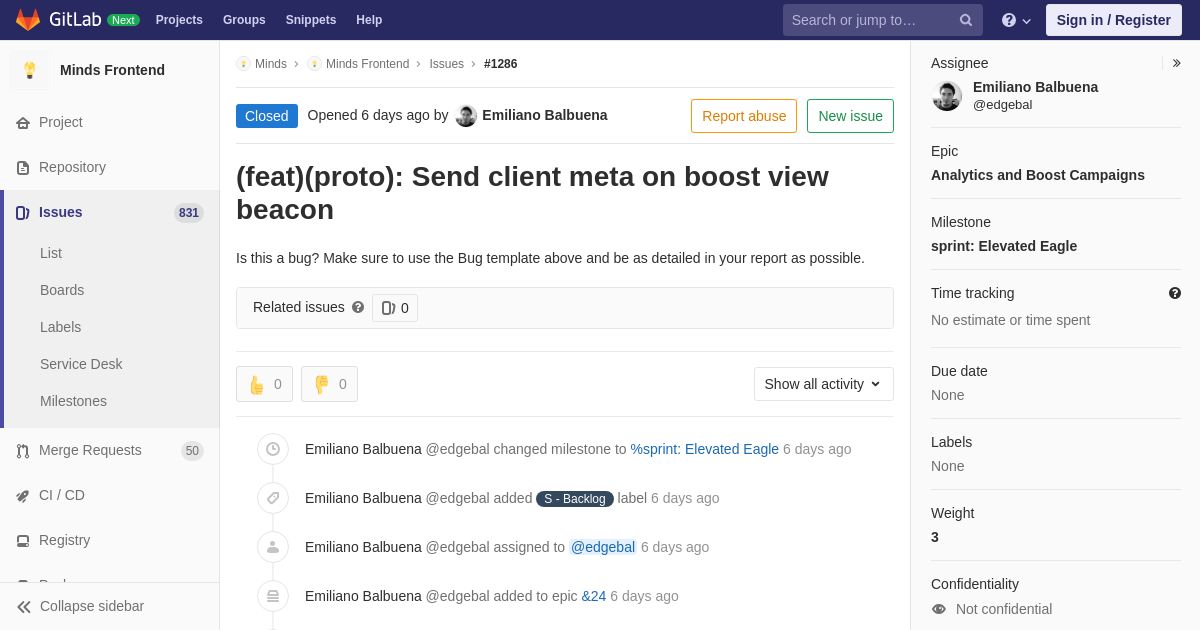This screenshot has height=630, width=1200.
Task: Click the assignment person icon in activity
Action: coord(273,547)
